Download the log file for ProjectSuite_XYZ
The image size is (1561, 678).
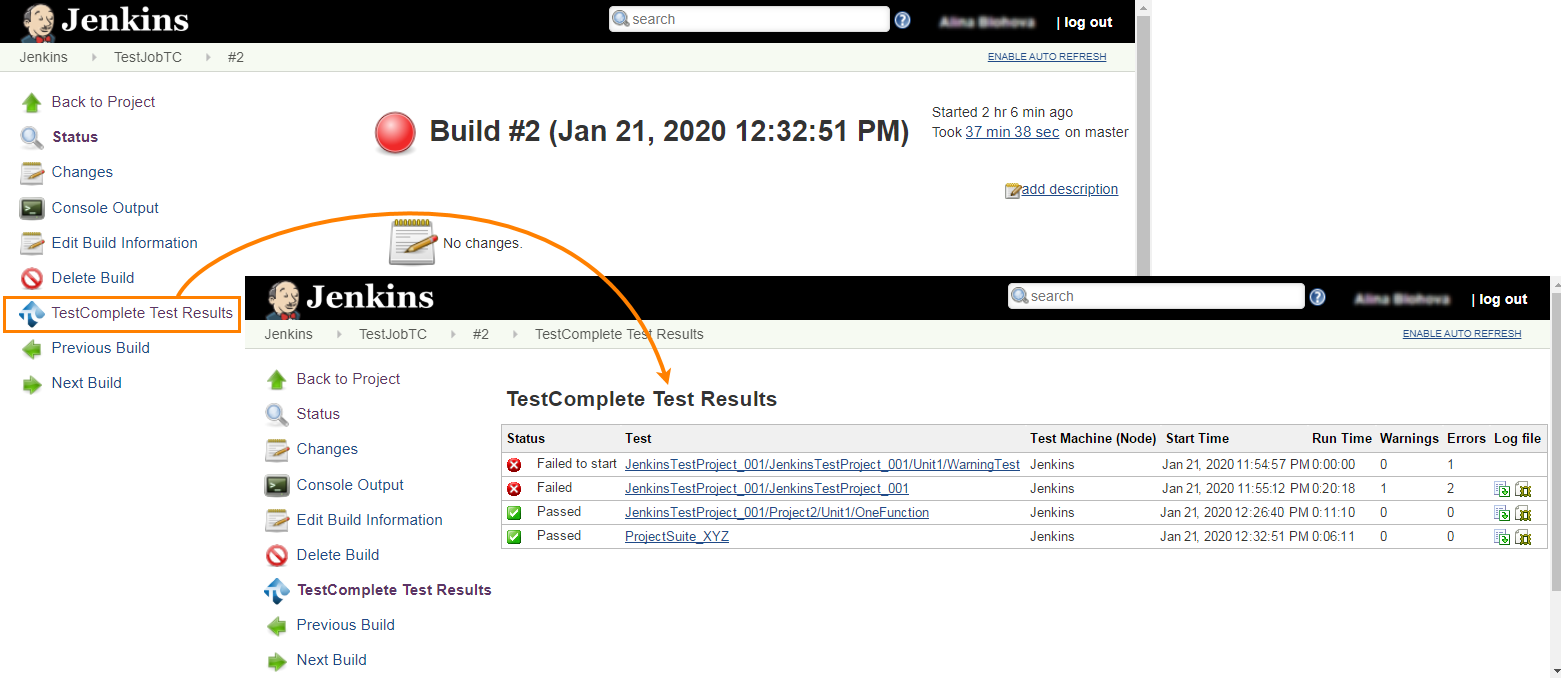[x=1501, y=537]
